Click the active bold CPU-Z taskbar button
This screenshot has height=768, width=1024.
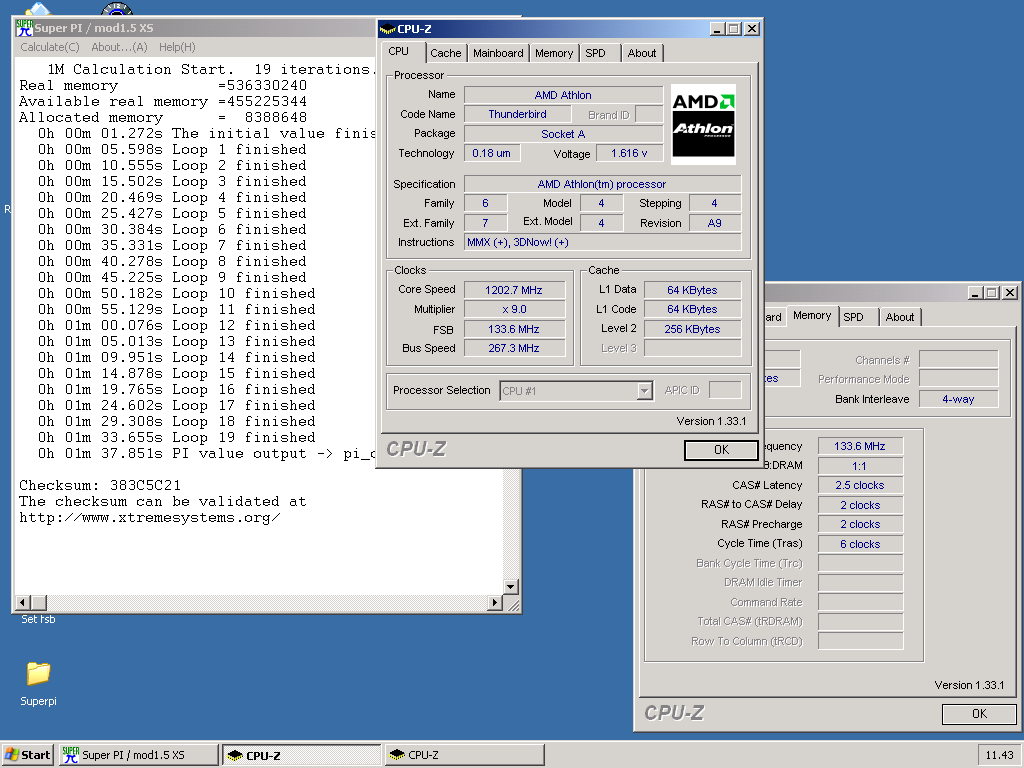(x=301, y=755)
